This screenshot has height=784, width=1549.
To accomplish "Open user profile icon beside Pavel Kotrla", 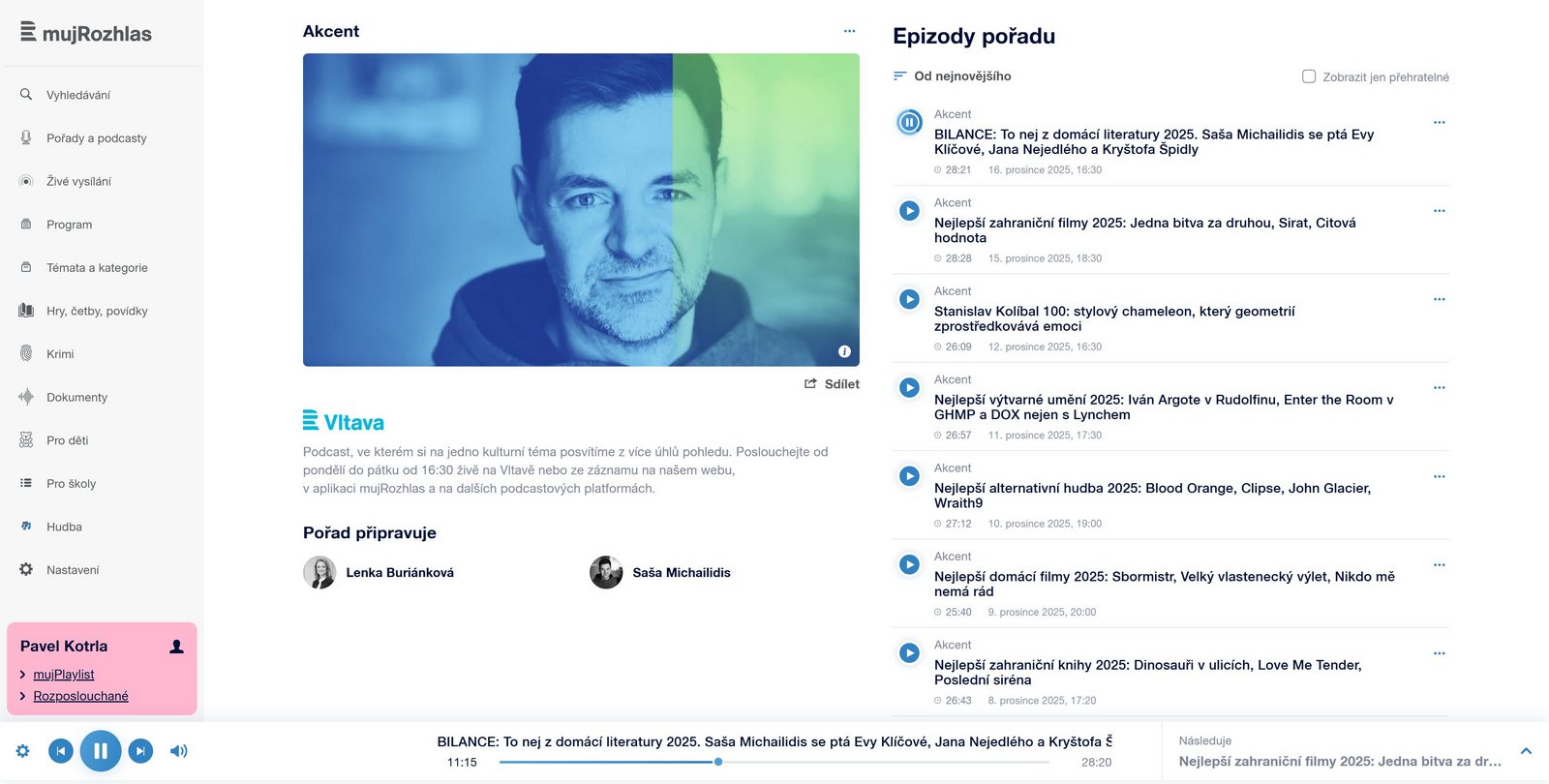I will pos(176,647).
